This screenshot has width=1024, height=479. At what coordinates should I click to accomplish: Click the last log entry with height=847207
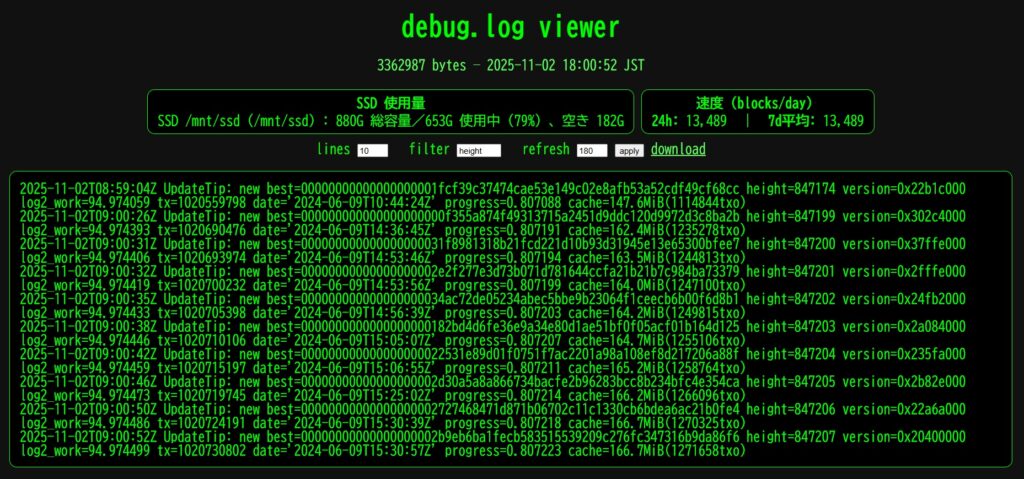tap(492, 443)
